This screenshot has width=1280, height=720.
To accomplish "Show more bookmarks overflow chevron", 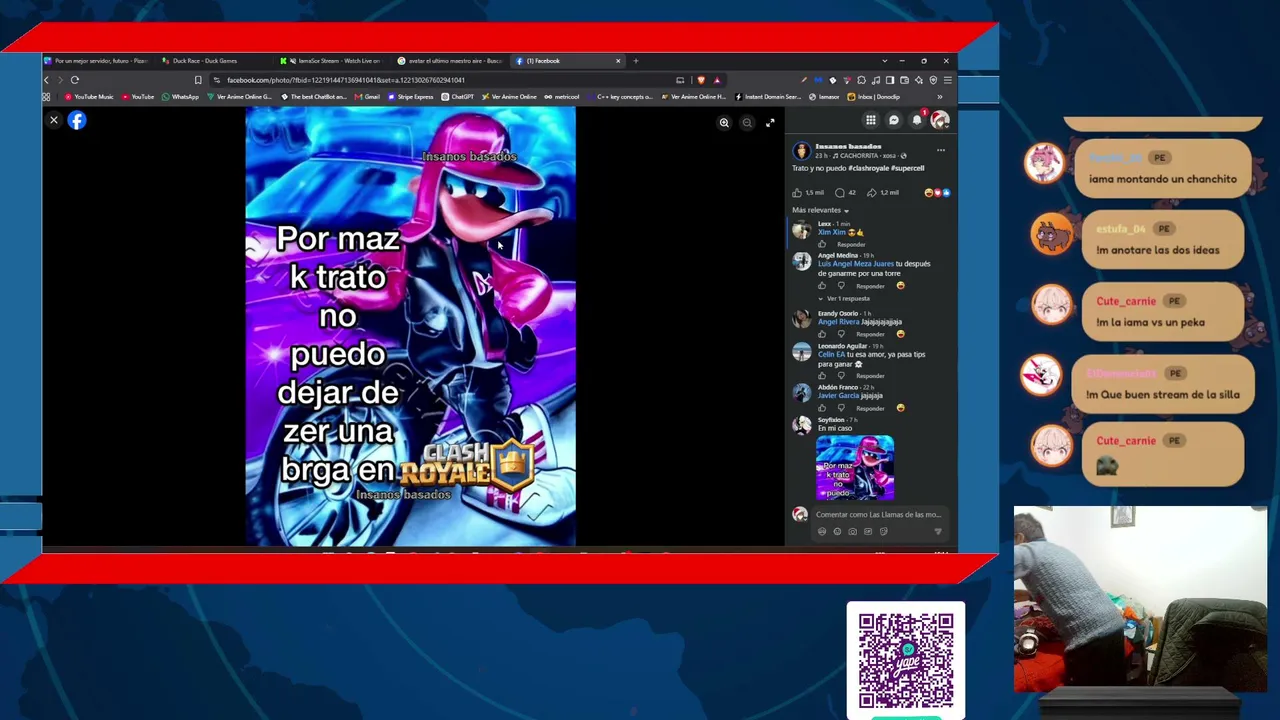I will (939, 97).
